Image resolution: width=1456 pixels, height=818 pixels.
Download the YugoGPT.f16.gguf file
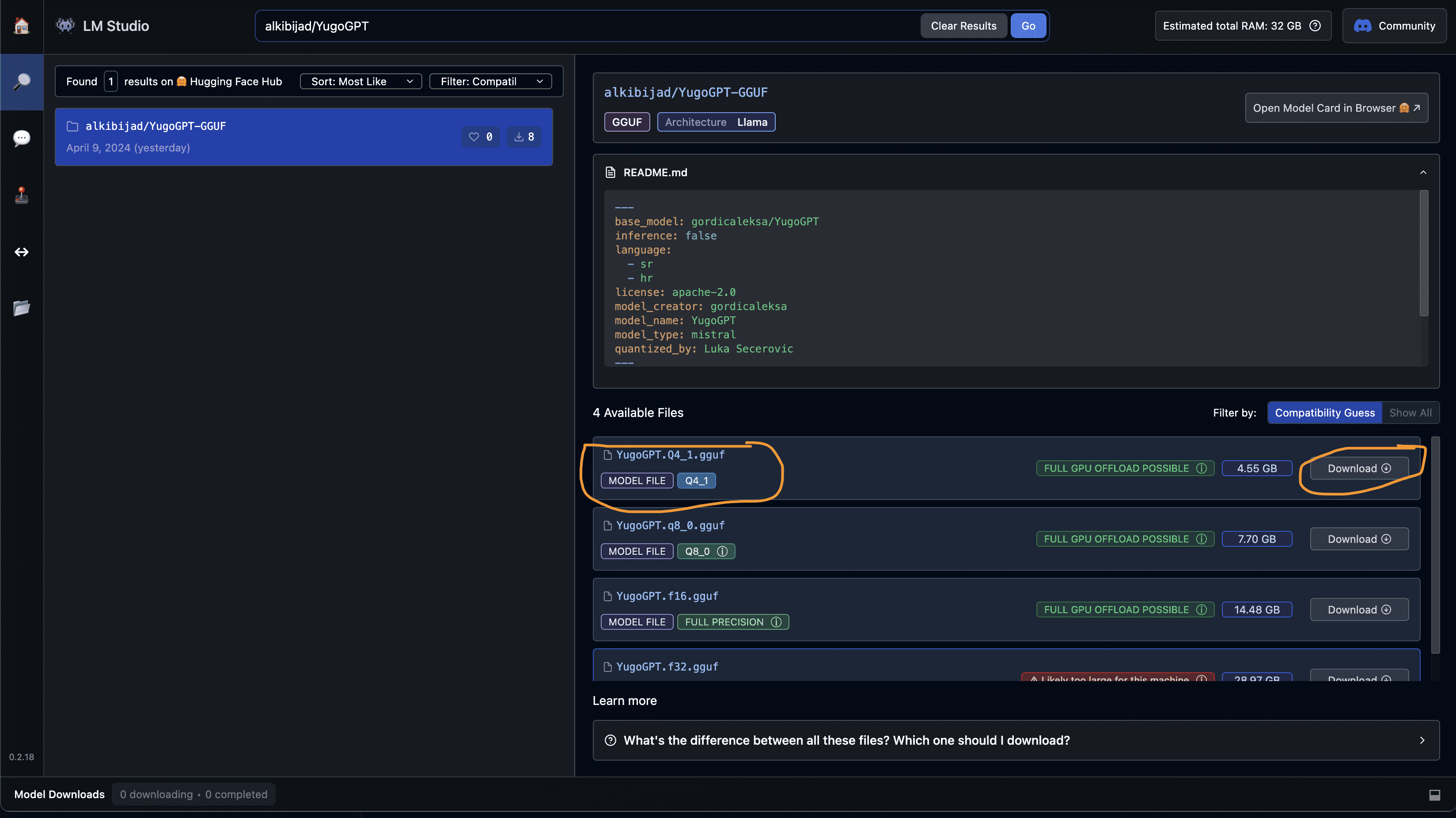pos(1359,610)
